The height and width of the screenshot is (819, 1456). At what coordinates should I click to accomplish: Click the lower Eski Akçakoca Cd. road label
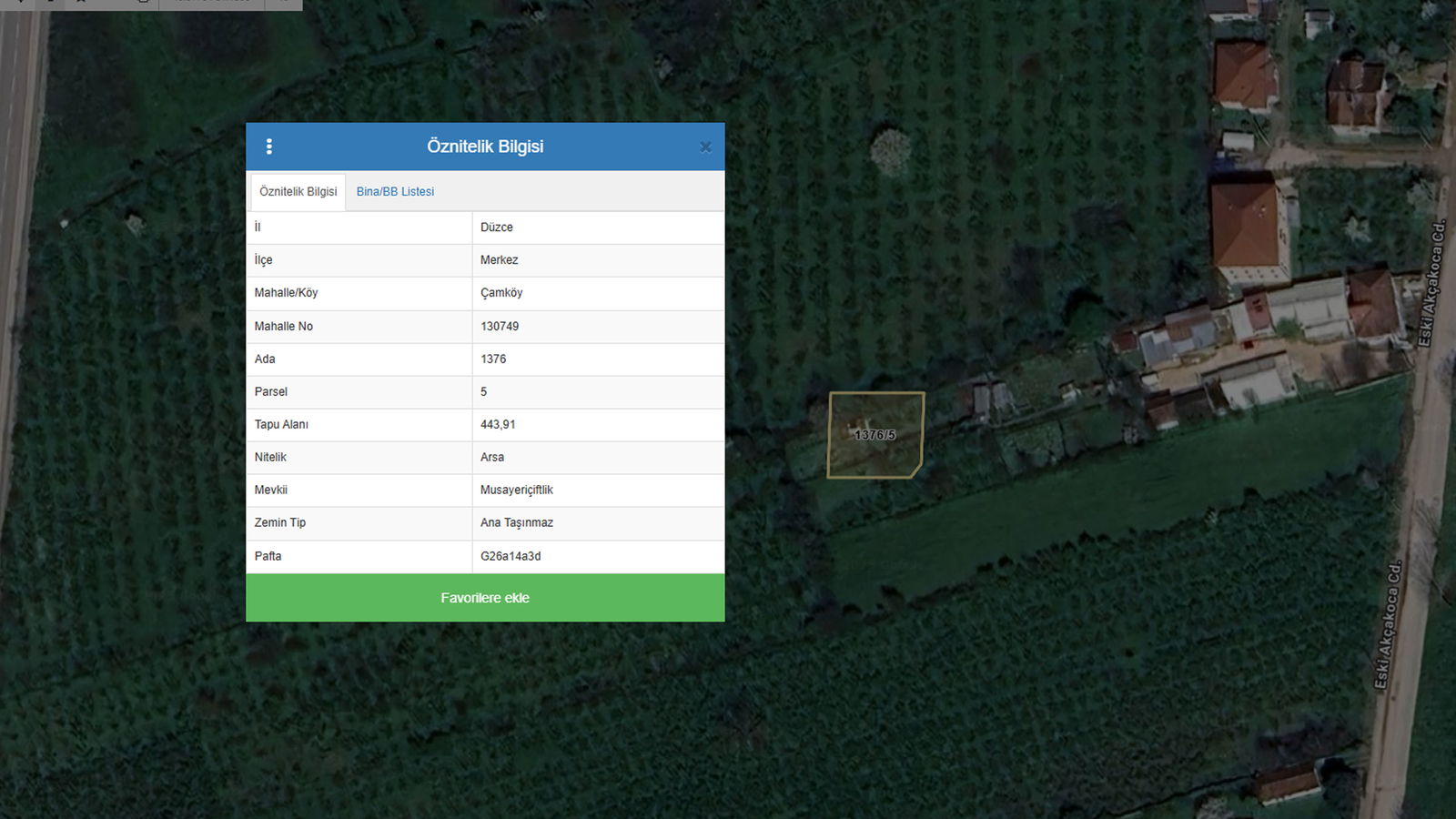tap(1389, 624)
